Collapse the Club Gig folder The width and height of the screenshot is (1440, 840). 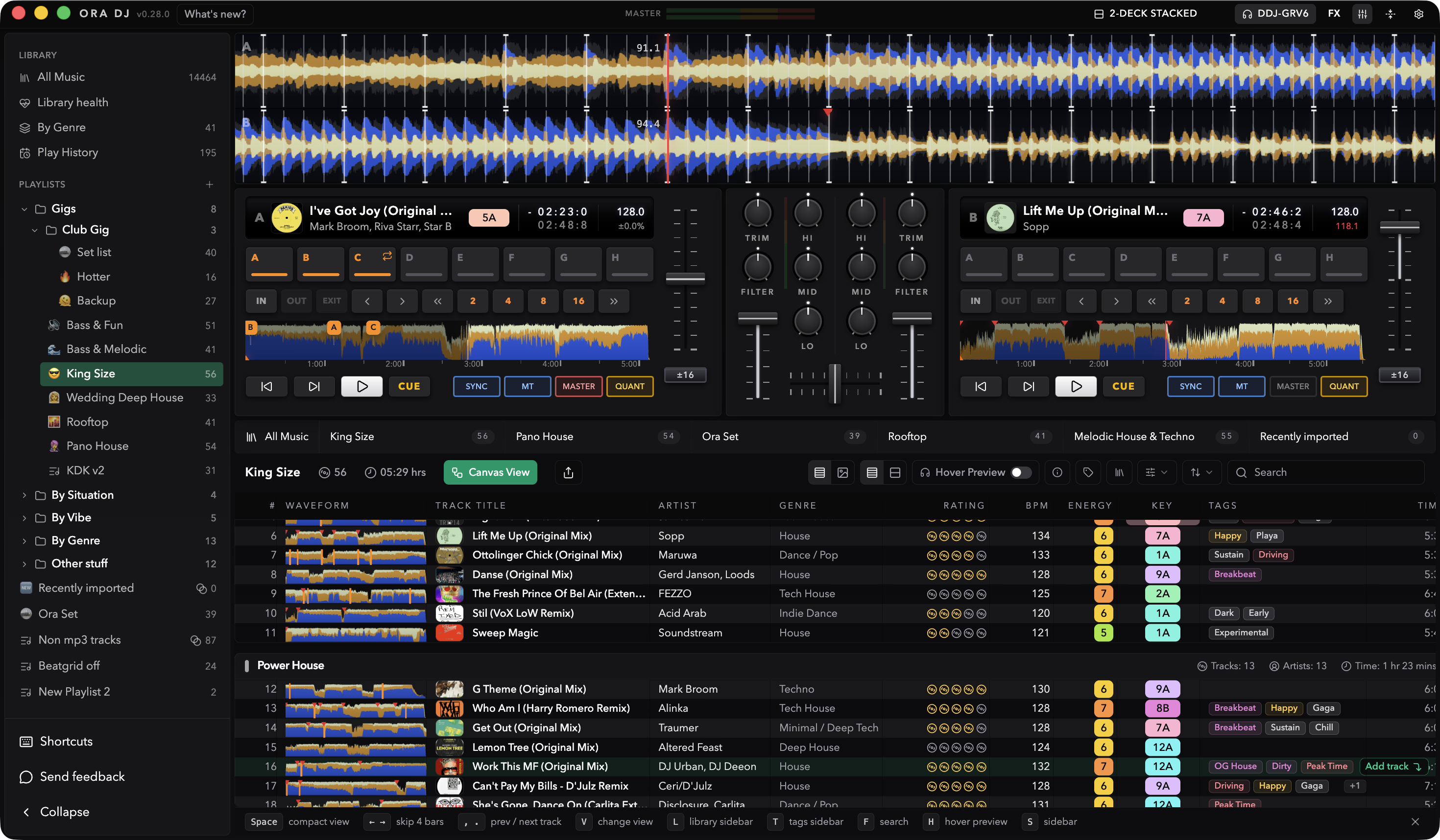click(35, 230)
